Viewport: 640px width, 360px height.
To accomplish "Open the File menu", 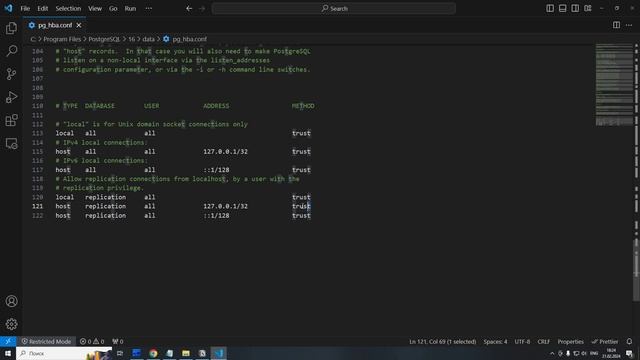I will [x=25, y=8].
